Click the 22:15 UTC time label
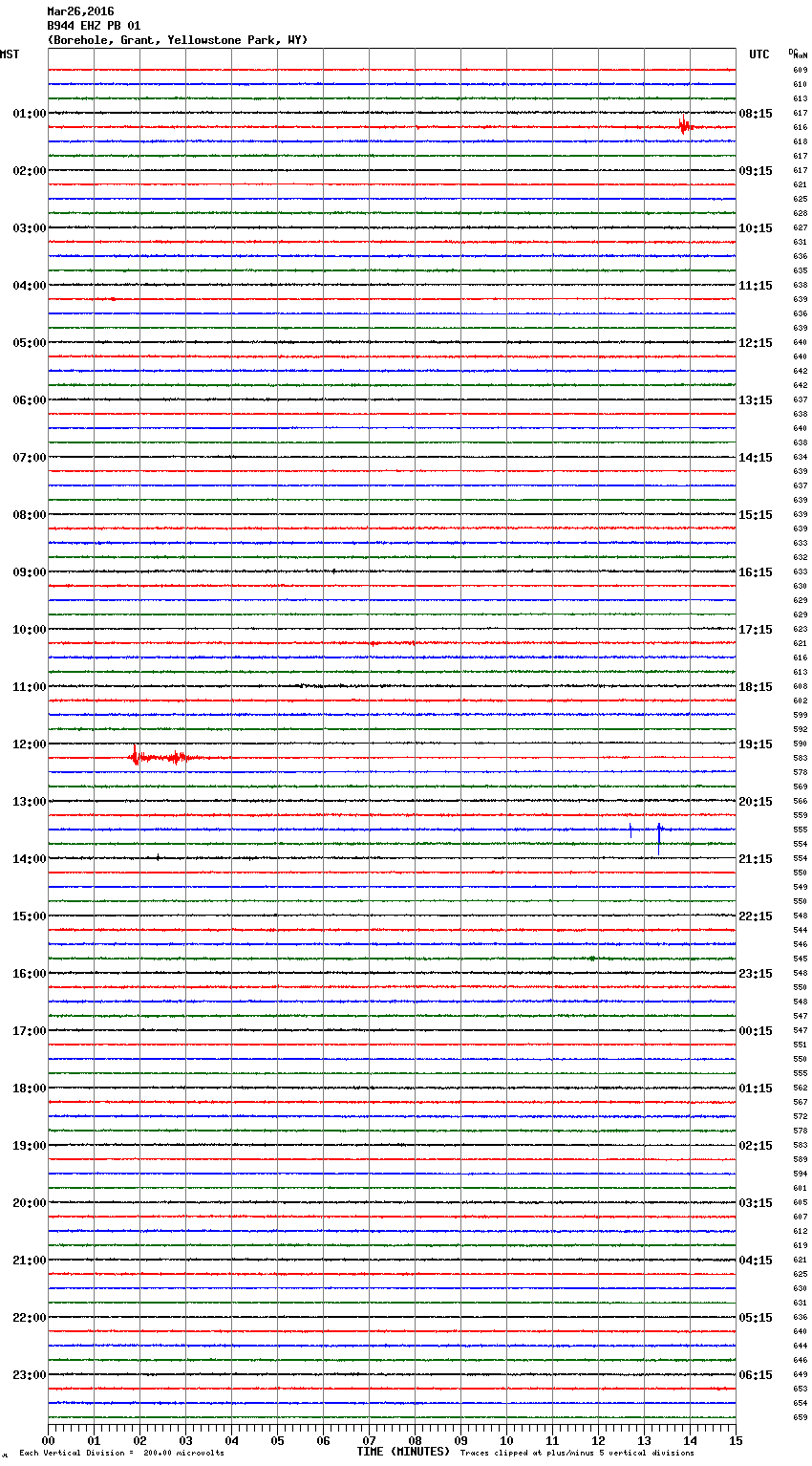Viewport: 812px width, 1466px height. (x=756, y=916)
